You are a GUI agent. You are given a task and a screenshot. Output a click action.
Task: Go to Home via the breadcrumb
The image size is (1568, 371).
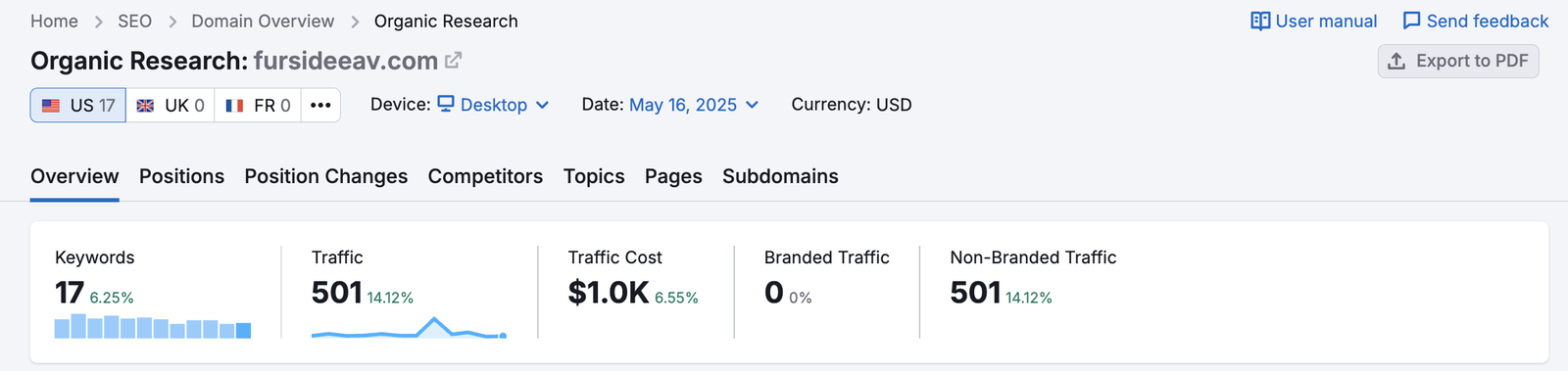[54, 21]
